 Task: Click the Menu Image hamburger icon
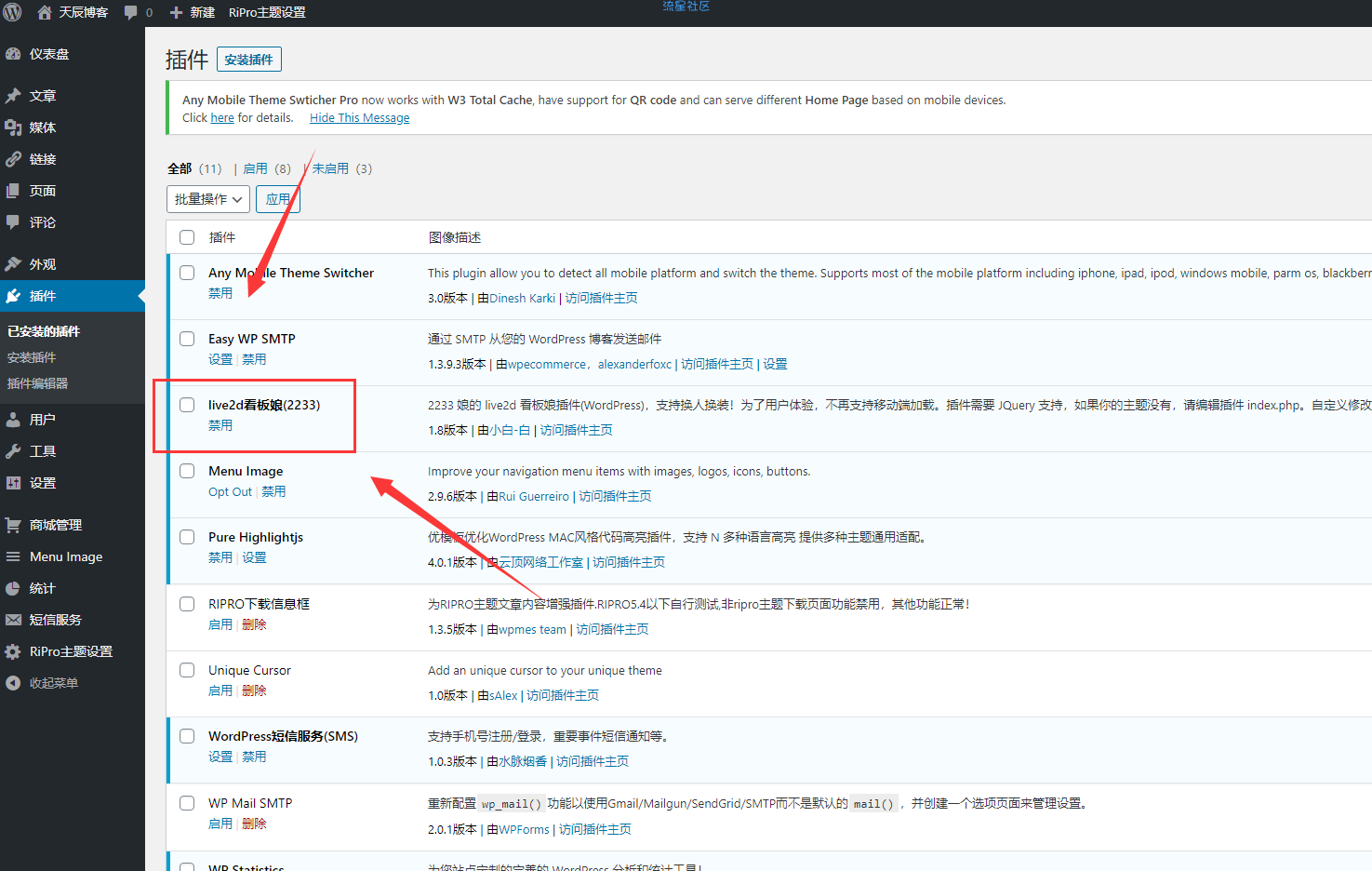[x=13, y=556]
